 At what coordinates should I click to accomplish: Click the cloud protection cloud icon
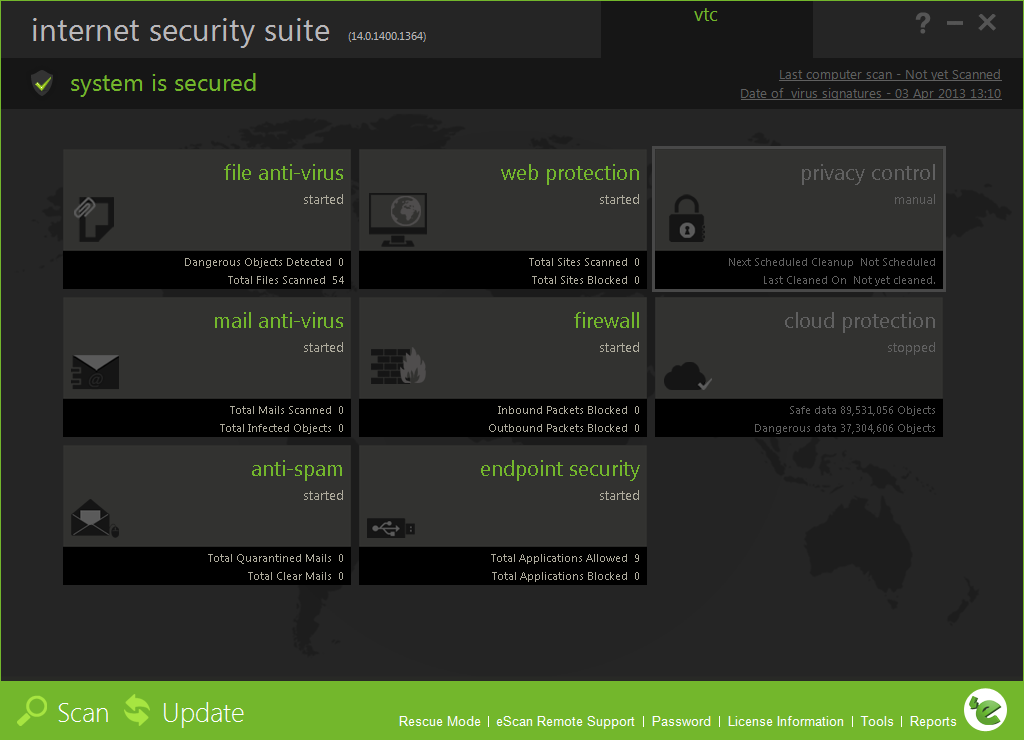(x=687, y=377)
